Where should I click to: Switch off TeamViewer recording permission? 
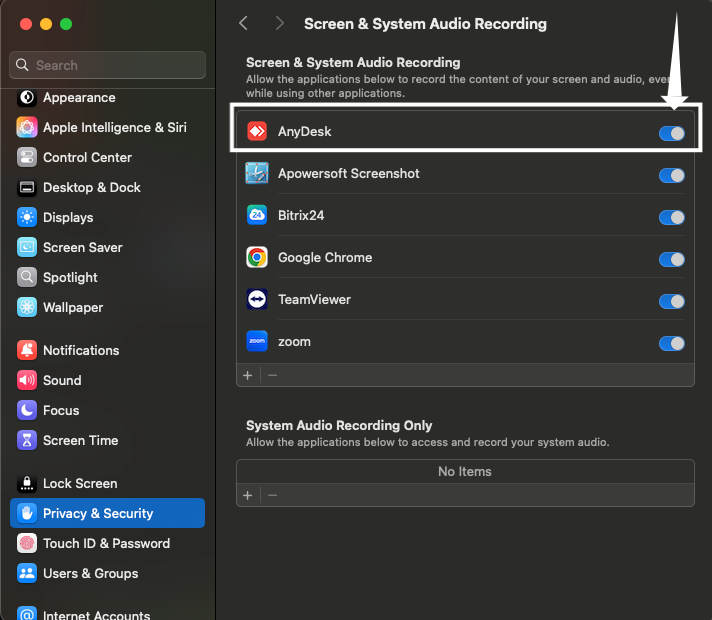click(x=671, y=301)
